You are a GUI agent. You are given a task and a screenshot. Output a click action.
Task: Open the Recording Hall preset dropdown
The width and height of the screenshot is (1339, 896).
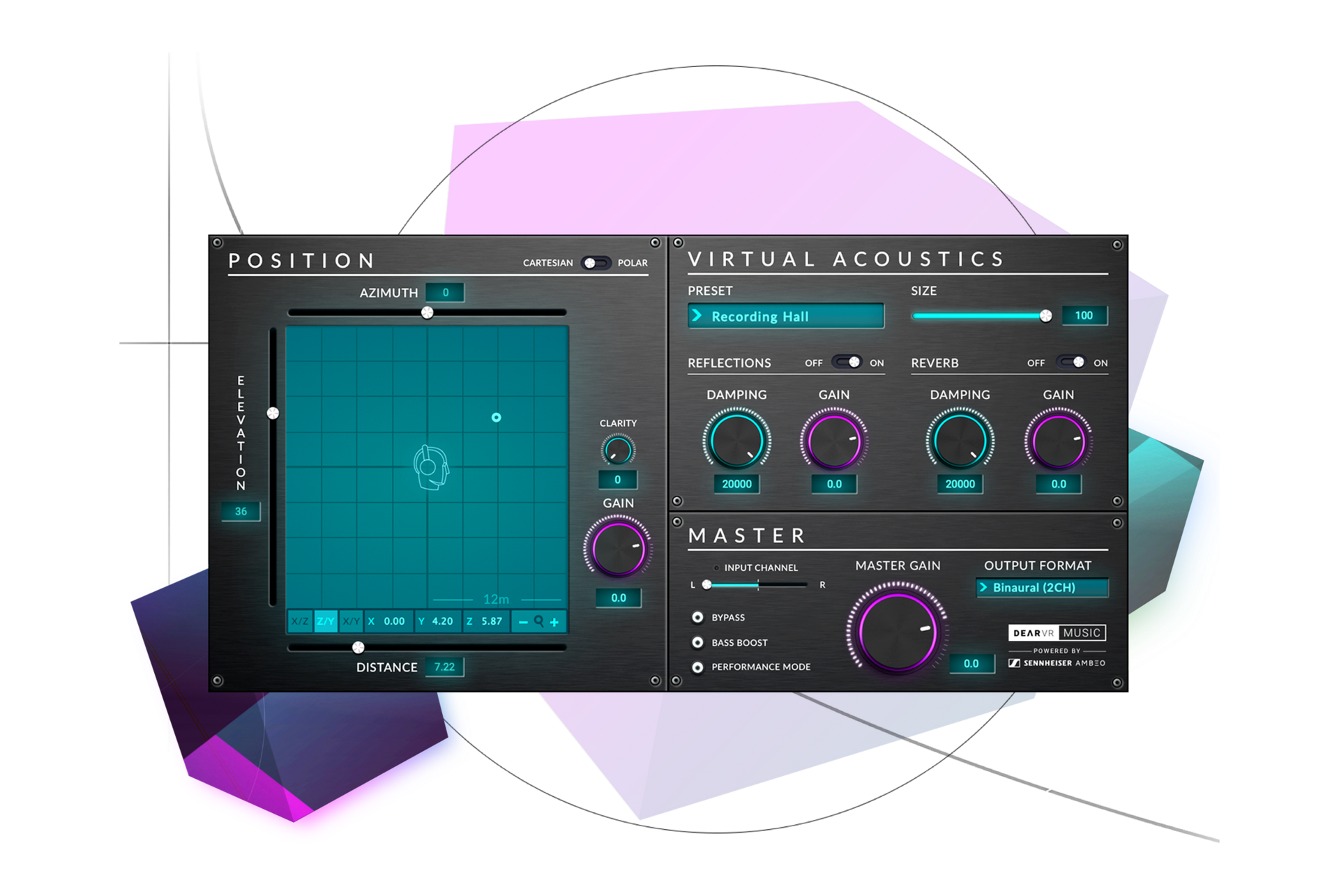pyautogui.click(x=785, y=317)
